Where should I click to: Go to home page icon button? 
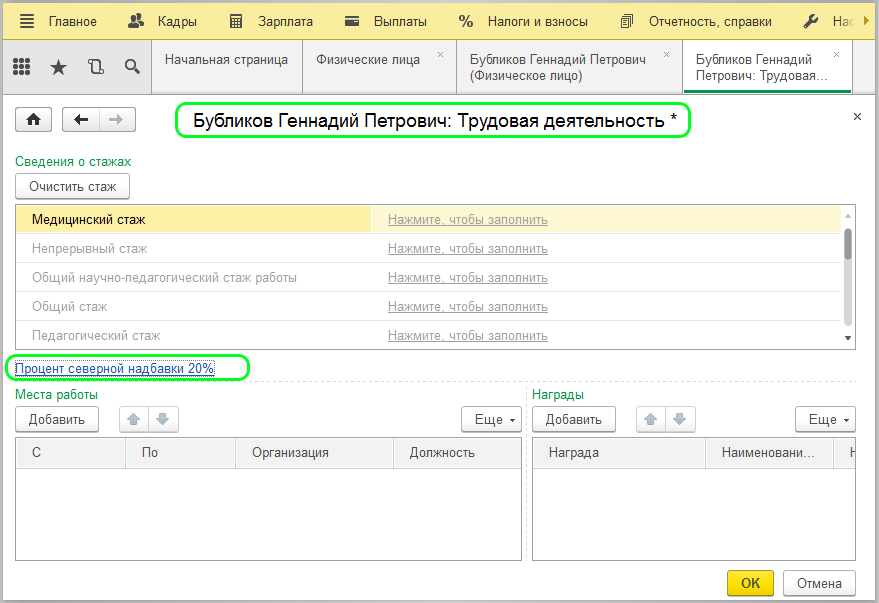(33, 120)
